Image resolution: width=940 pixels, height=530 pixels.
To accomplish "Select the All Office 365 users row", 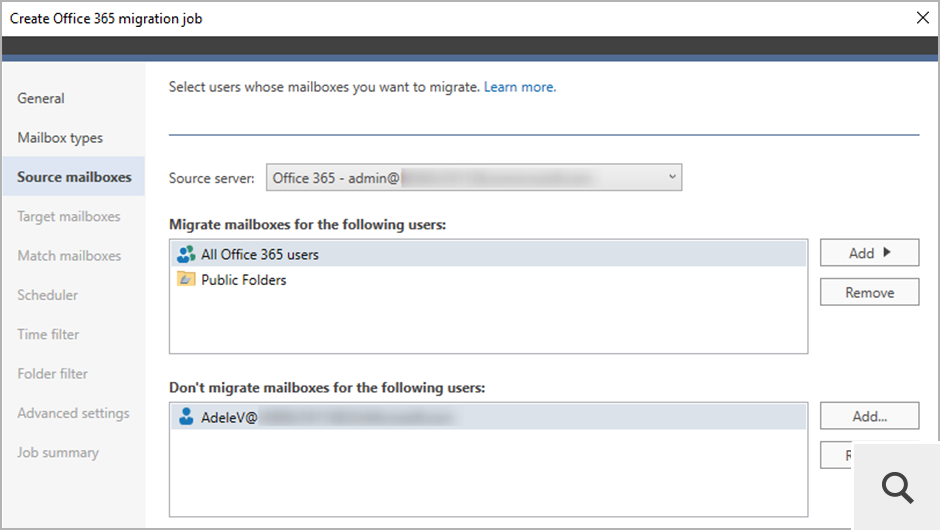I will click(489, 254).
